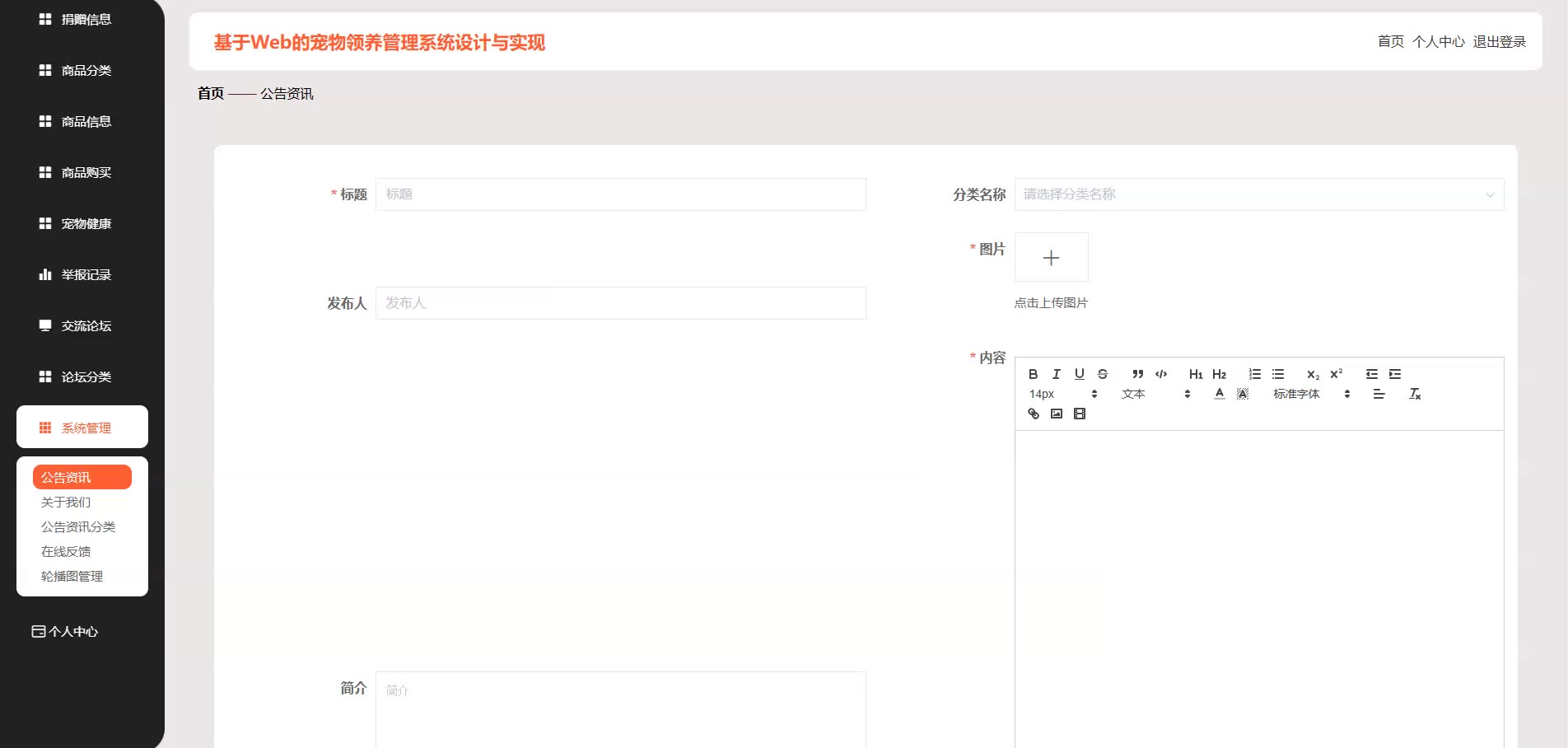Open the 分类名称 category select dropdown

coord(1258,194)
